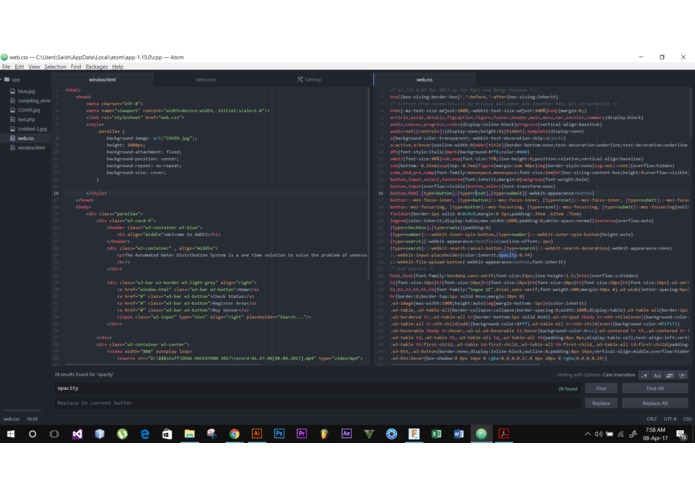Open Task View on the taskbar
The image size is (695, 494).
coord(55,434)
